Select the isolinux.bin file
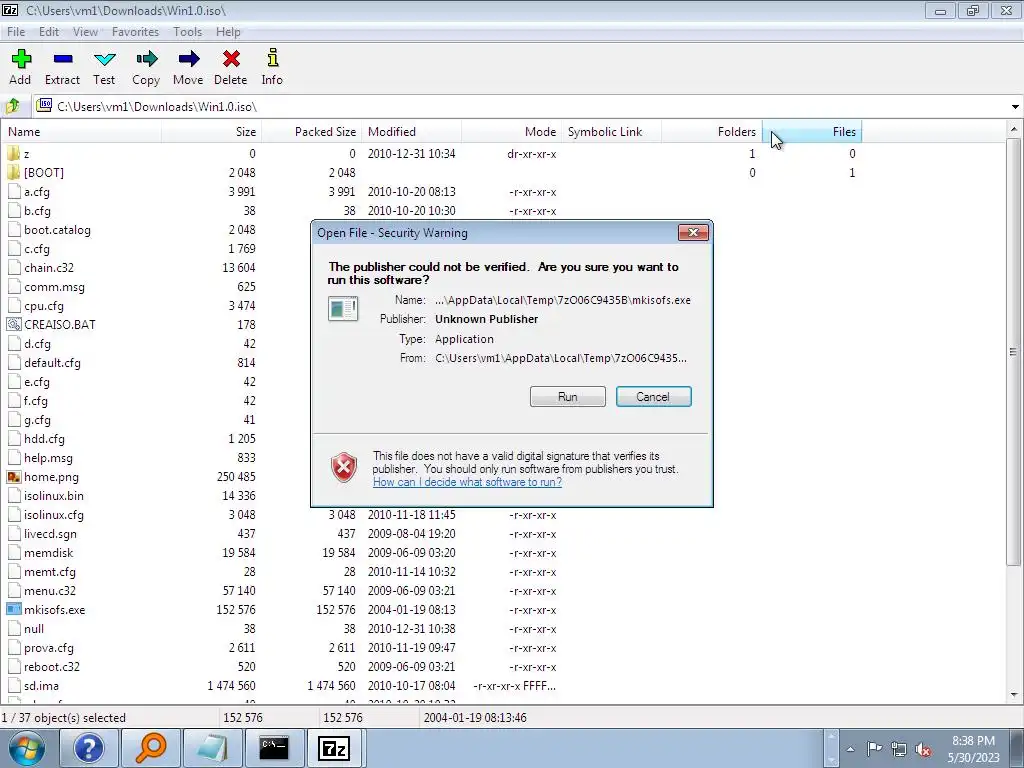 [x=54, y=496]
